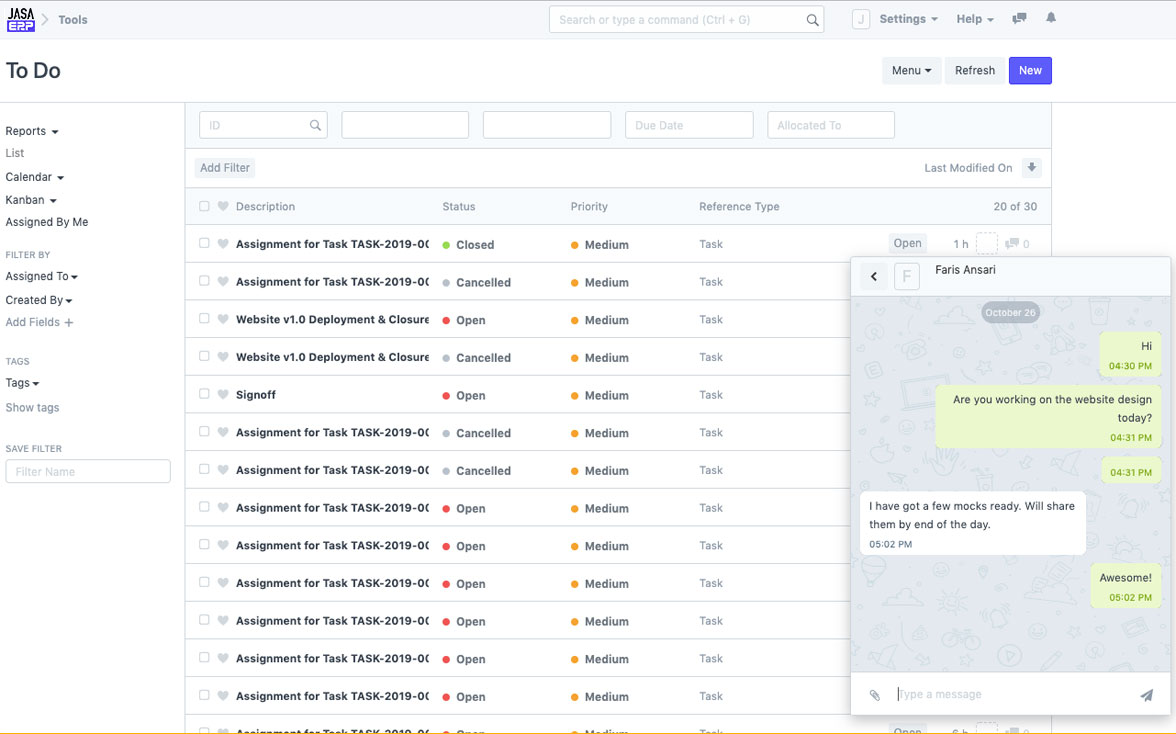Check the select-all checkbox in header row
1176x734 pixels.
[x=204, y=207]
